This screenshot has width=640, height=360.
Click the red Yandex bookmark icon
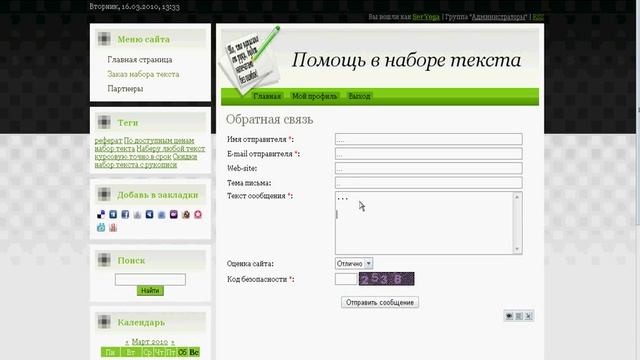point(113,227)
